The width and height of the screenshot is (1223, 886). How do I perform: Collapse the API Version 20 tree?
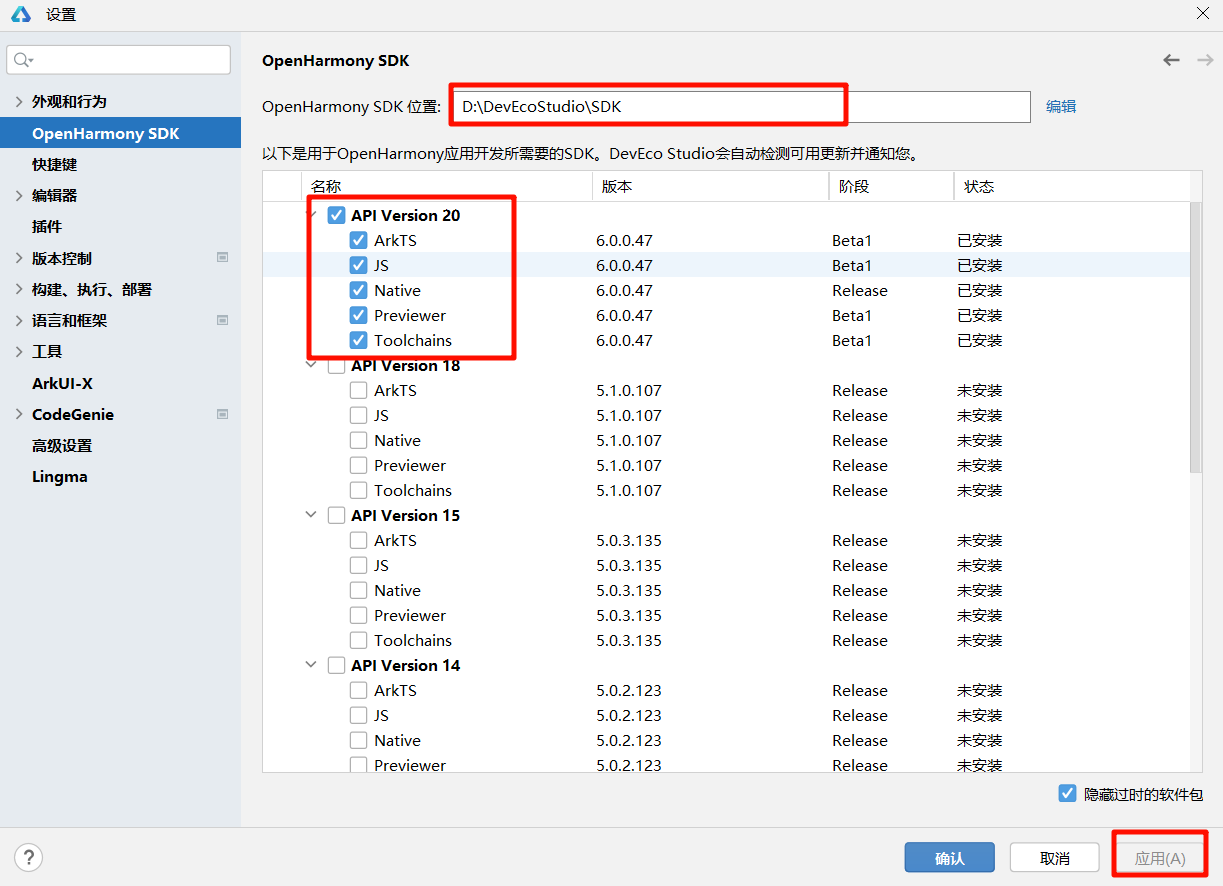pos(311,214)
